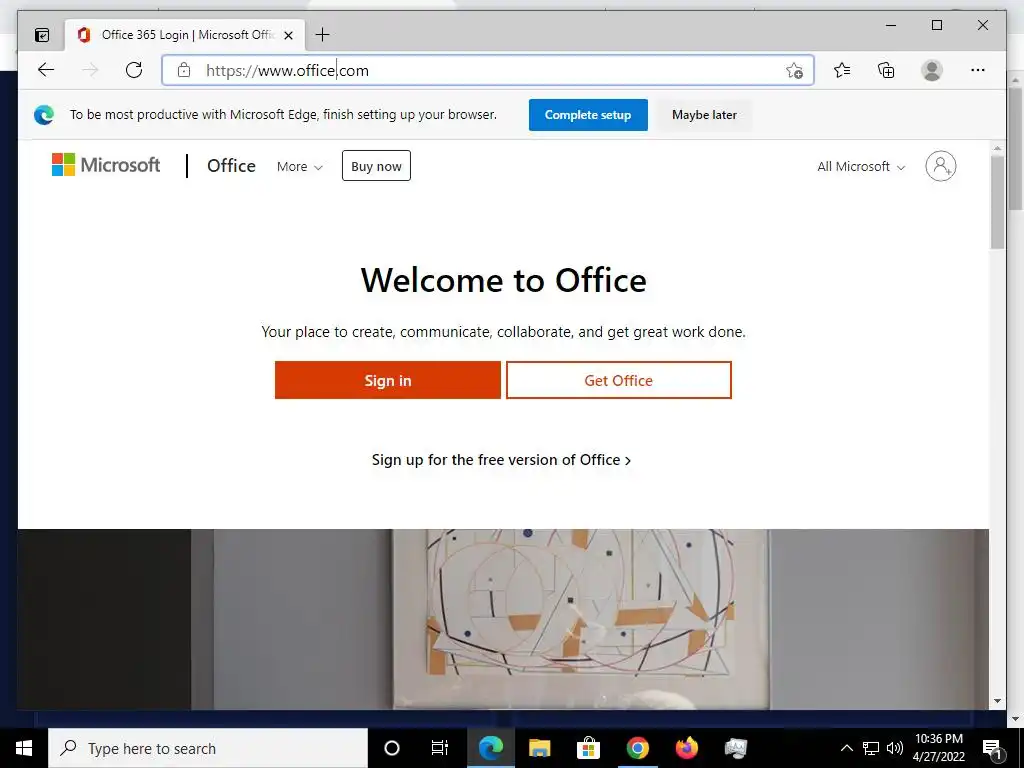Refresh the Office page
This screenshot has width=1024, height=768.
[x=134, y=70]
